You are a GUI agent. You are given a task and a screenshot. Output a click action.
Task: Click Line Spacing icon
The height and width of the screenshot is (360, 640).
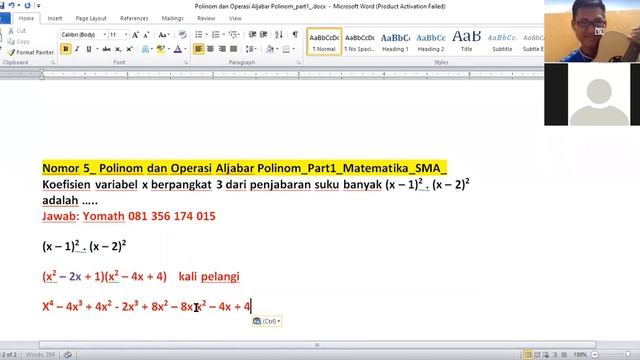point(249,49)
